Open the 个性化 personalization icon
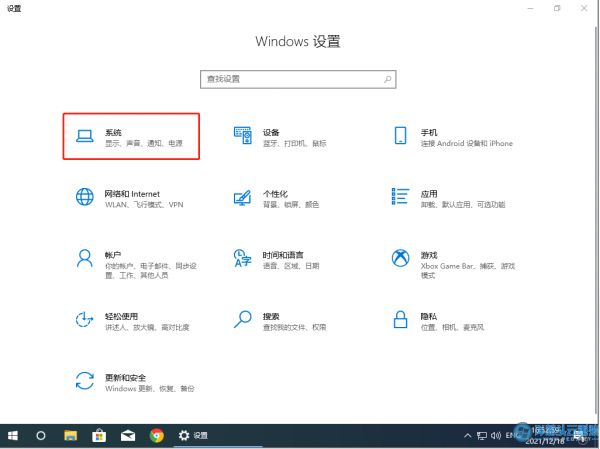The width and height of the screenshot is (600, 449). [x=243, y=198]
